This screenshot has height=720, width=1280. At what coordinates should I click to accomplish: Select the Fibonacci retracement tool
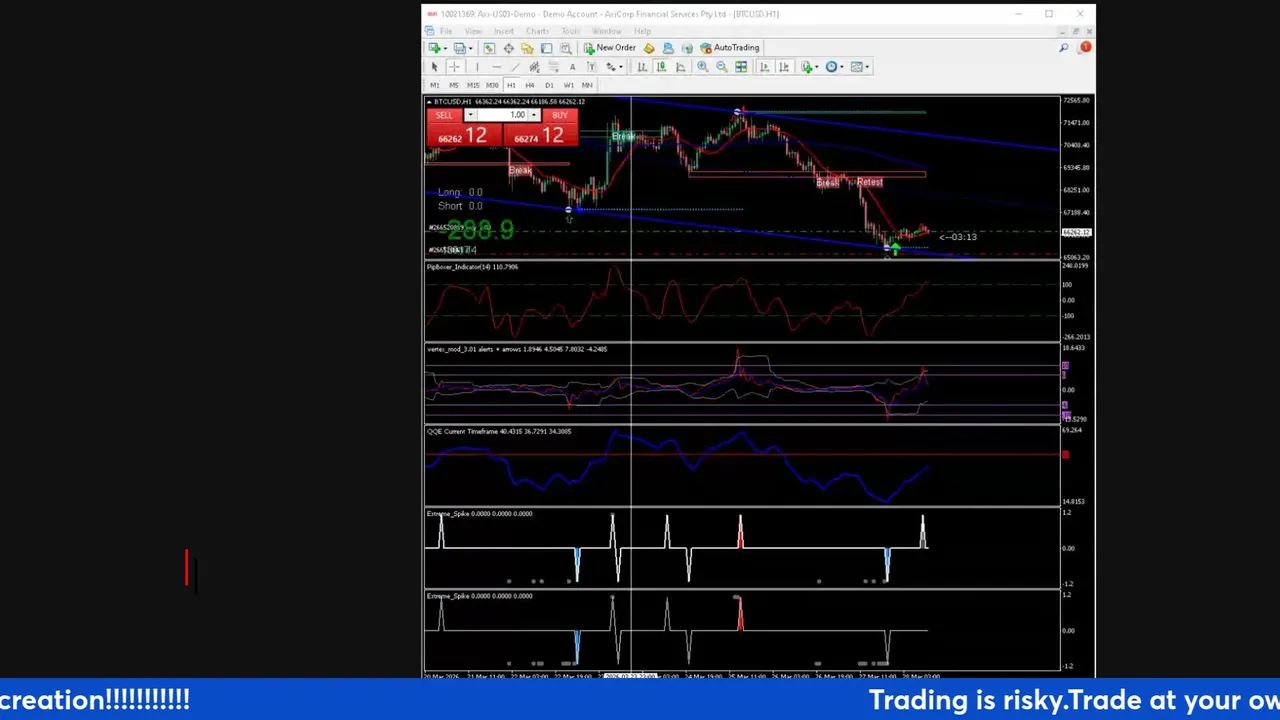point(553,67)
